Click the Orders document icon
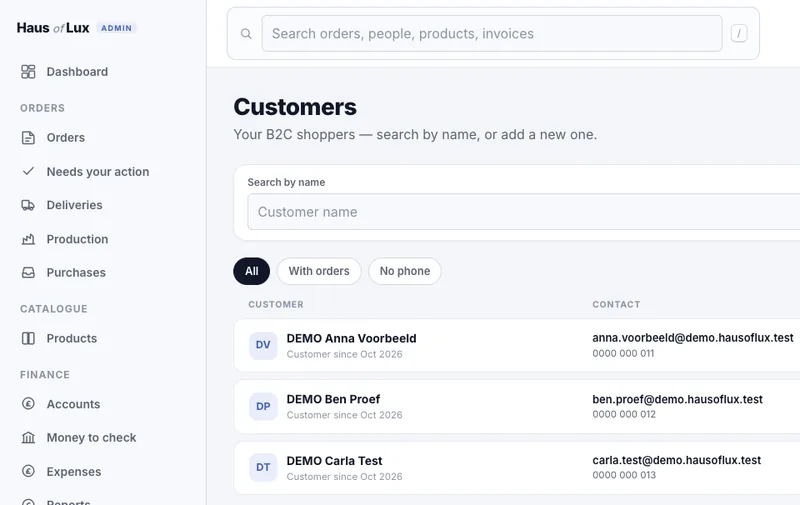Image resolution: width=800 pixels, height=505 pixels. tap(28, 138)
